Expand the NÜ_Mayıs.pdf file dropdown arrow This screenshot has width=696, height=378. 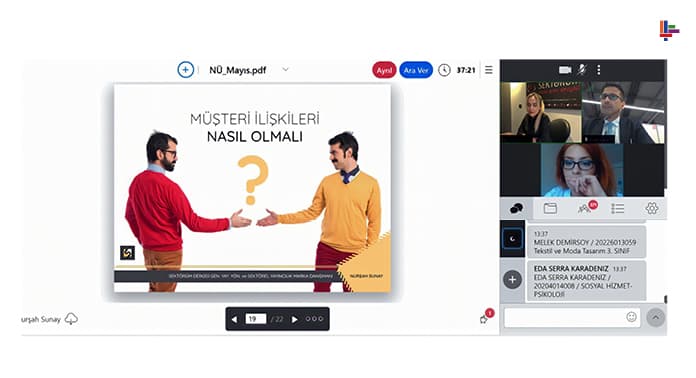coord(285,69)
